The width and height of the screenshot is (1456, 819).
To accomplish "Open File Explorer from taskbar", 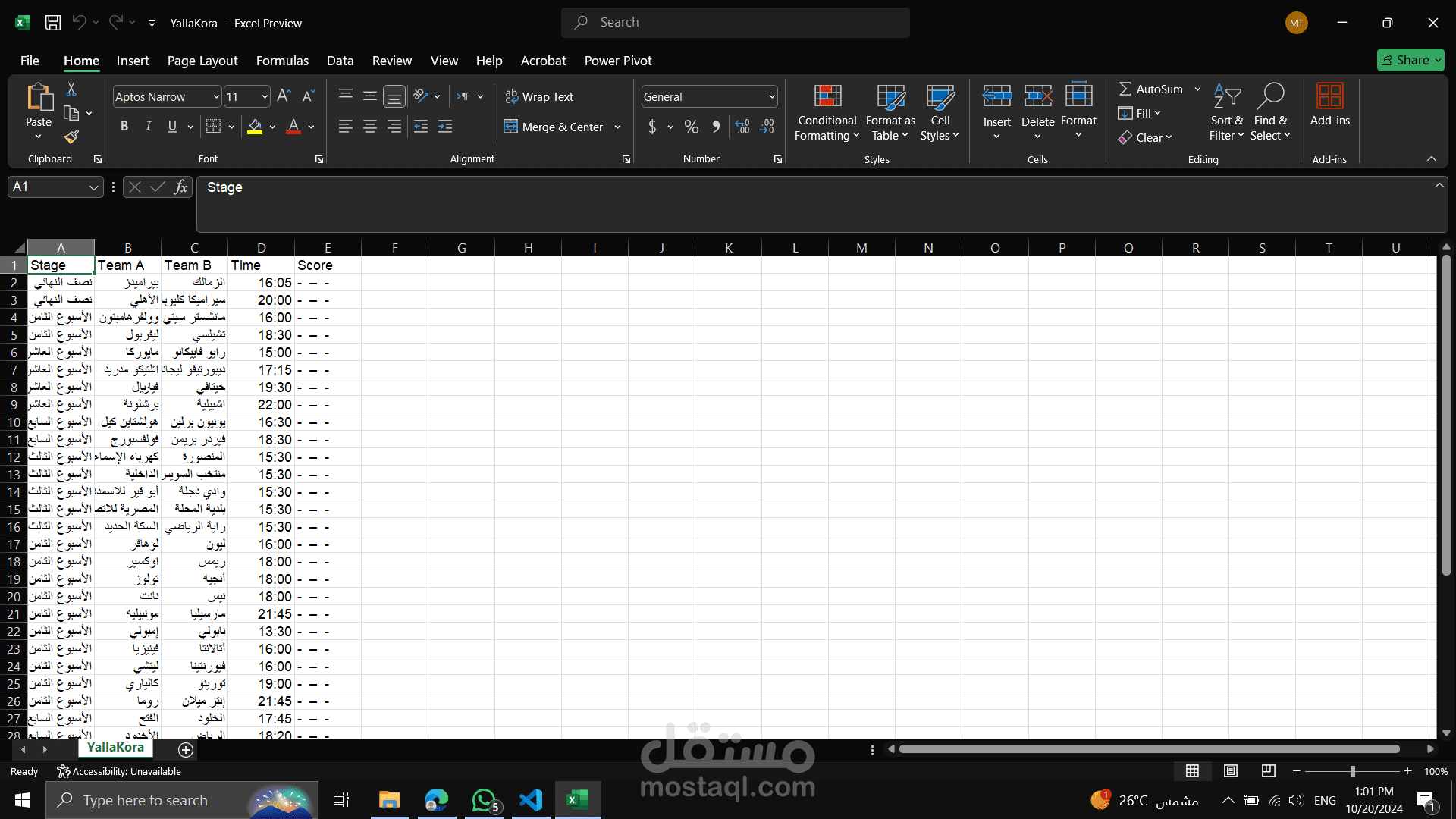I will click(x=389, y=800).
